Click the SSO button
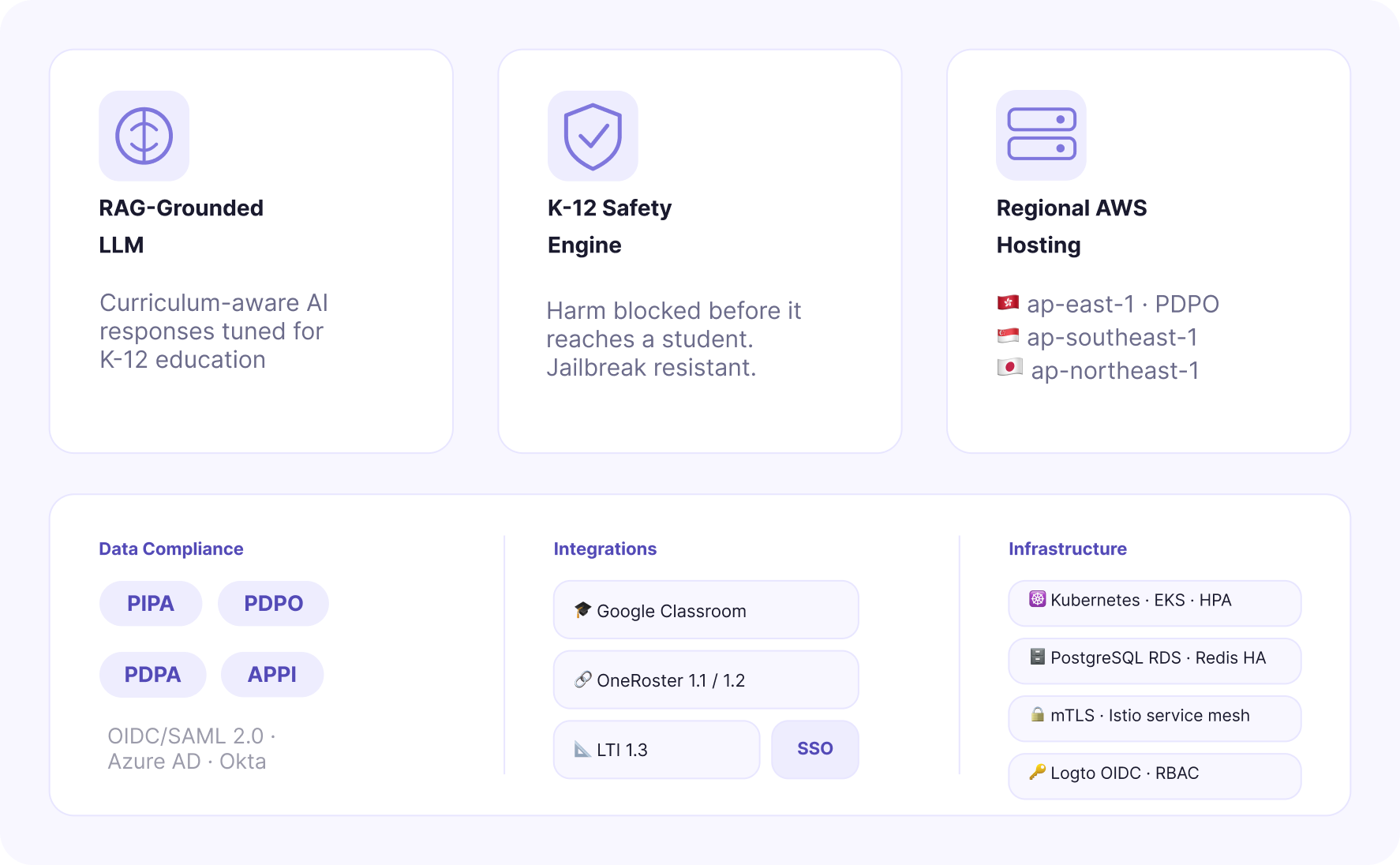1400x865 pixels. point(815,749)
